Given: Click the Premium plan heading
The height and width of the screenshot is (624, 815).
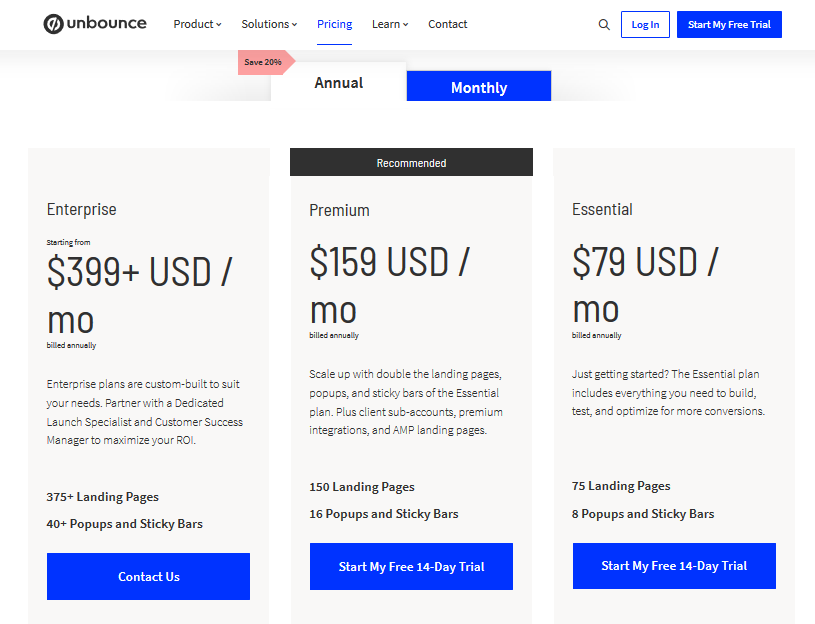Looking at the screenshot, I should pos(339,210).
